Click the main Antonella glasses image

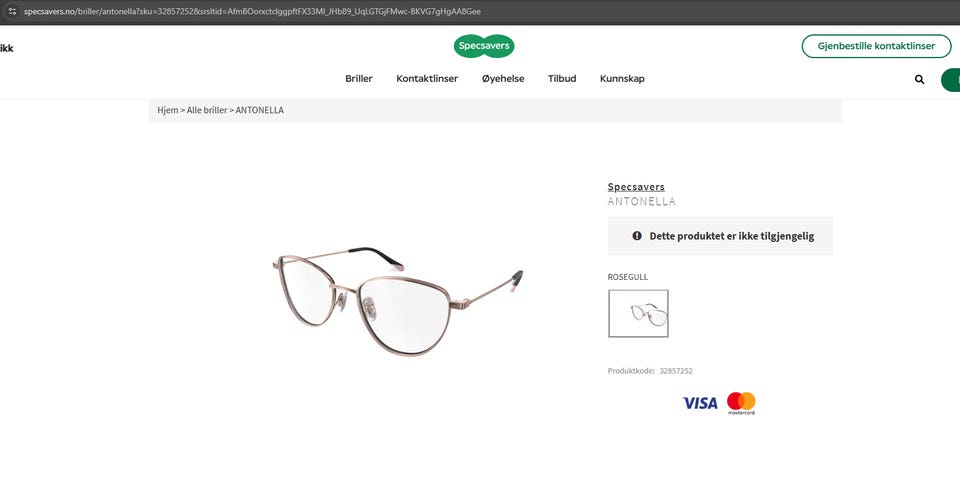(398, 300)
